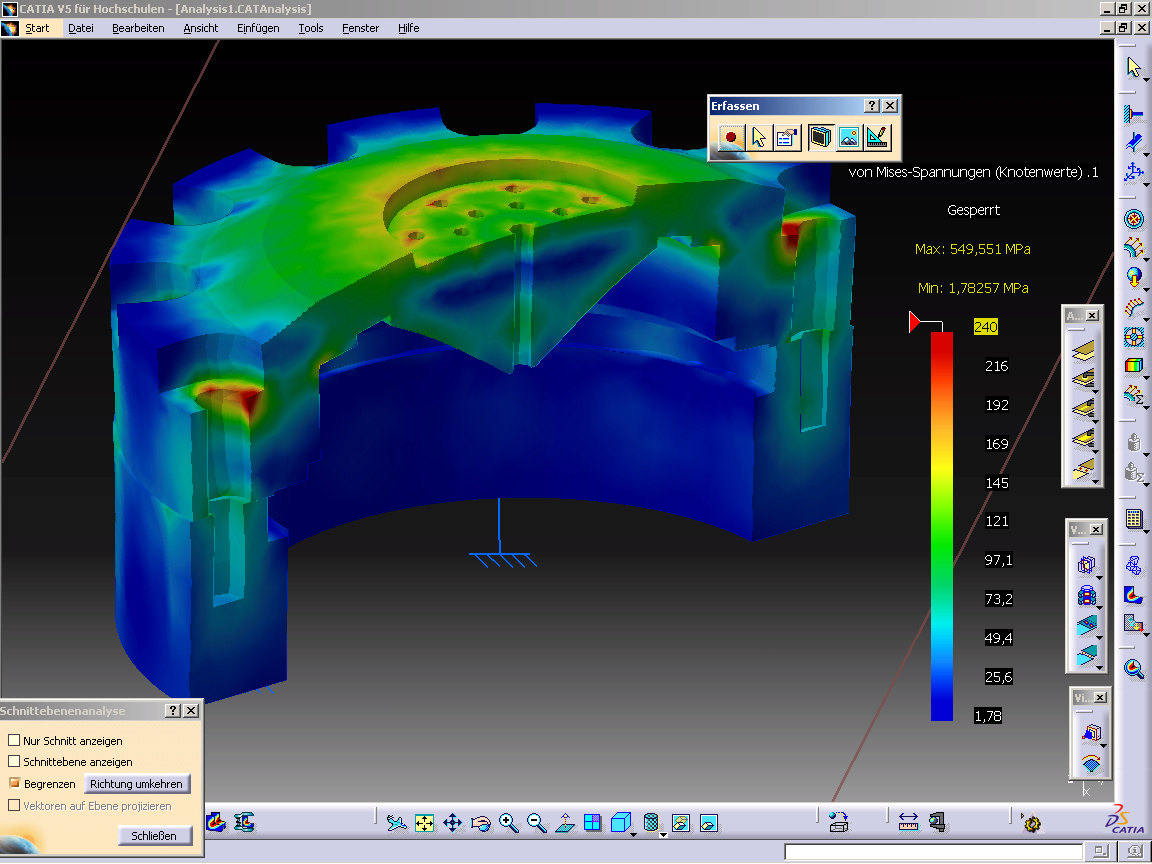Open capture options in the Erfassen toolbar
Viewport: 1152px width, 864px height.
coord(787,137)
